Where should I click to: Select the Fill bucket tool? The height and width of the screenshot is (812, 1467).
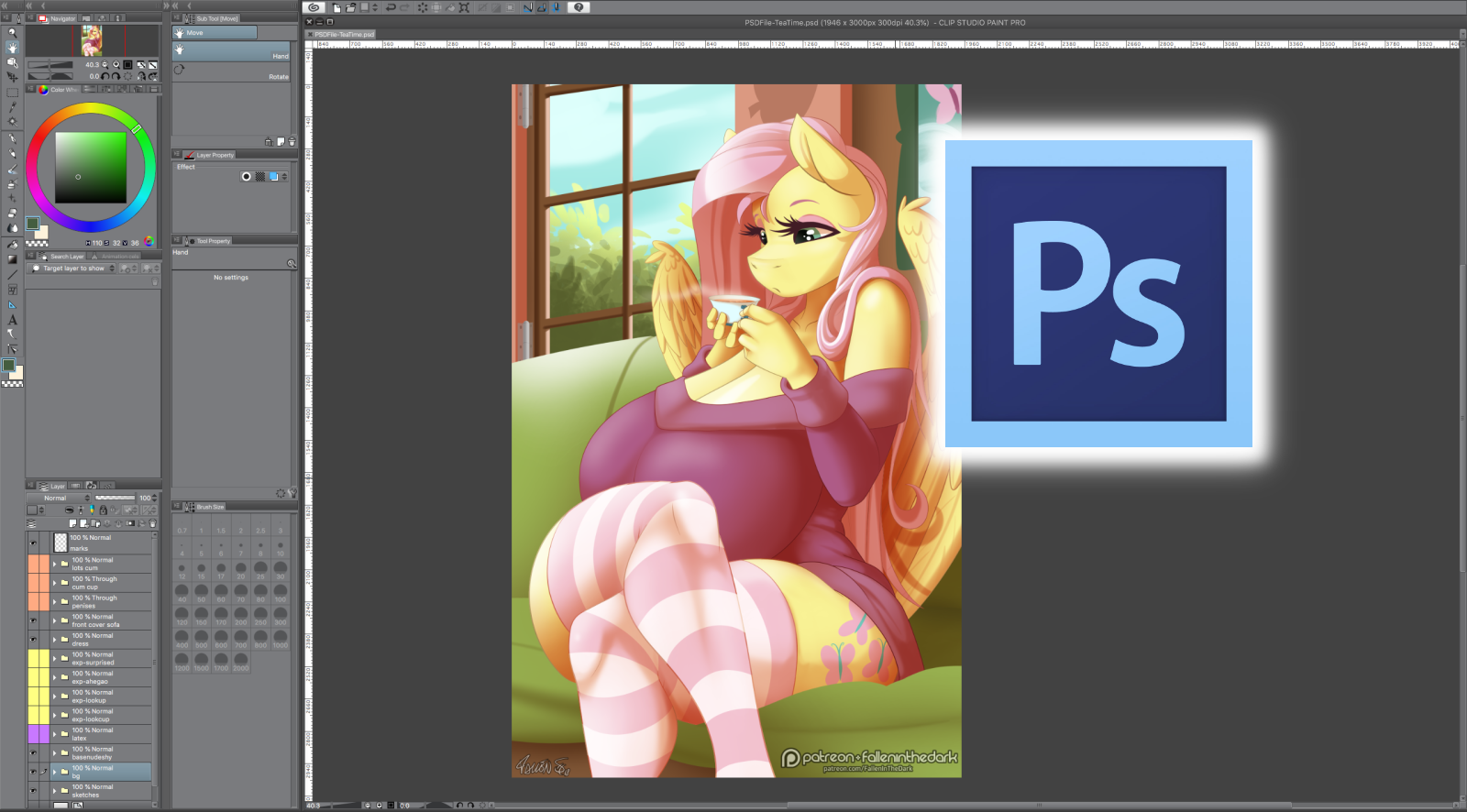pyautogui.click(x=12, y=245)
